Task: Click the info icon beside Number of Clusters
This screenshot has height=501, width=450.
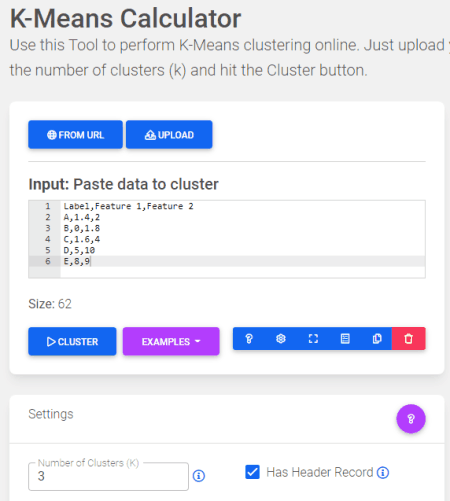Action: [199, 476]
